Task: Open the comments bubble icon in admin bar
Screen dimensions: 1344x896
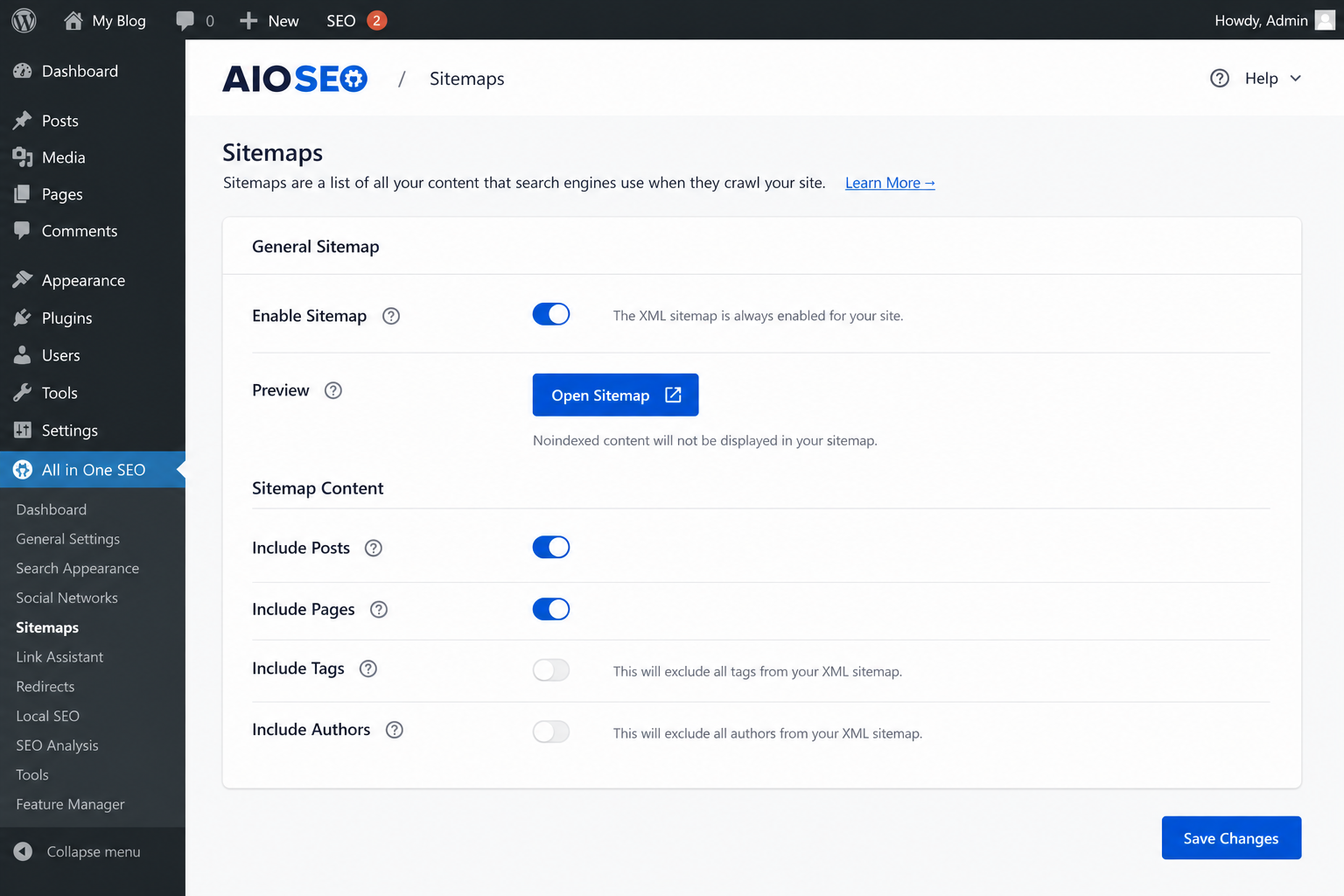Action: click(185, 20)
